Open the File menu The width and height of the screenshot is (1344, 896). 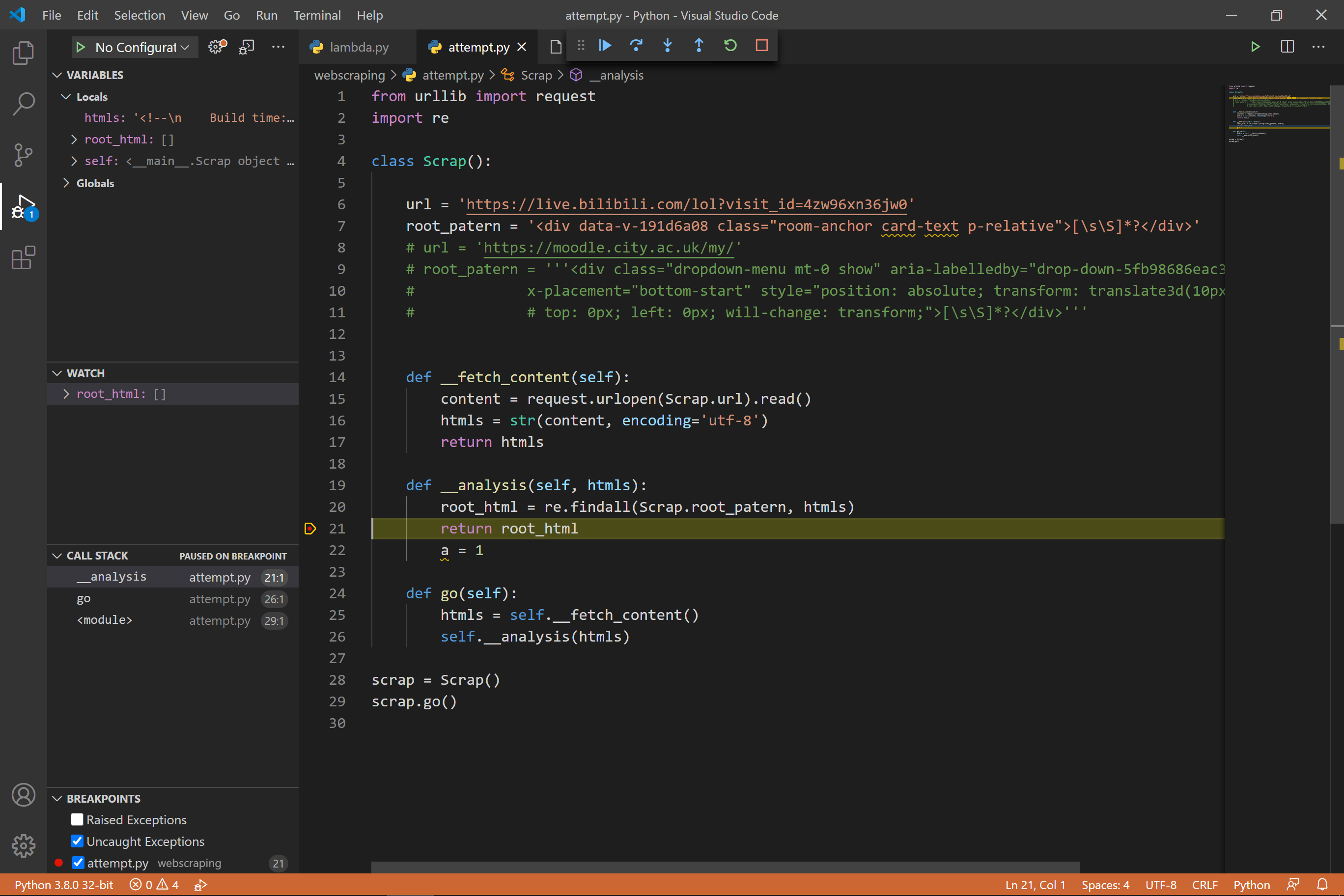click(52, 15)
